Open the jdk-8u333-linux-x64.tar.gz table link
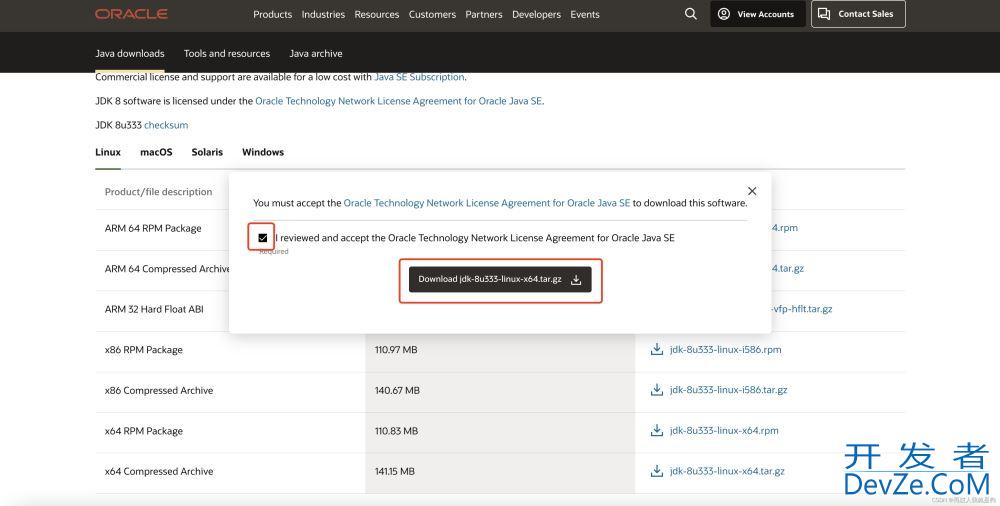The image size is (1000, 506). tap(727, 471)
